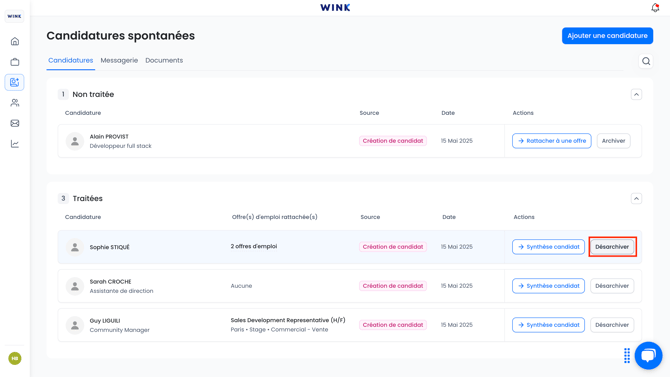Open the user avatar at sidebar bottom

point(15,358)
